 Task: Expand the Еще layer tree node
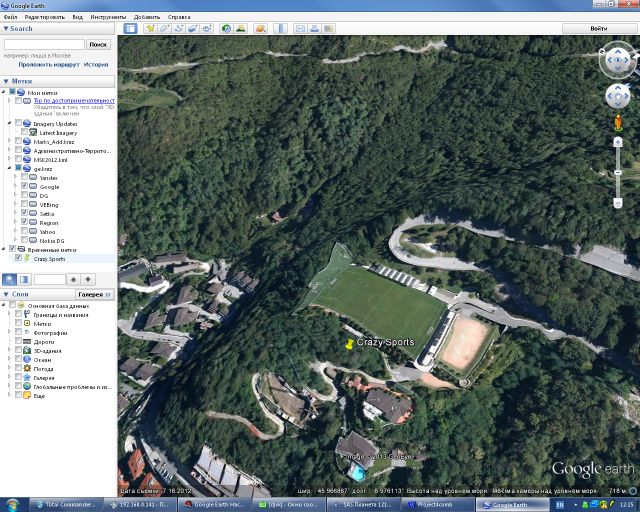click(9, 396)
